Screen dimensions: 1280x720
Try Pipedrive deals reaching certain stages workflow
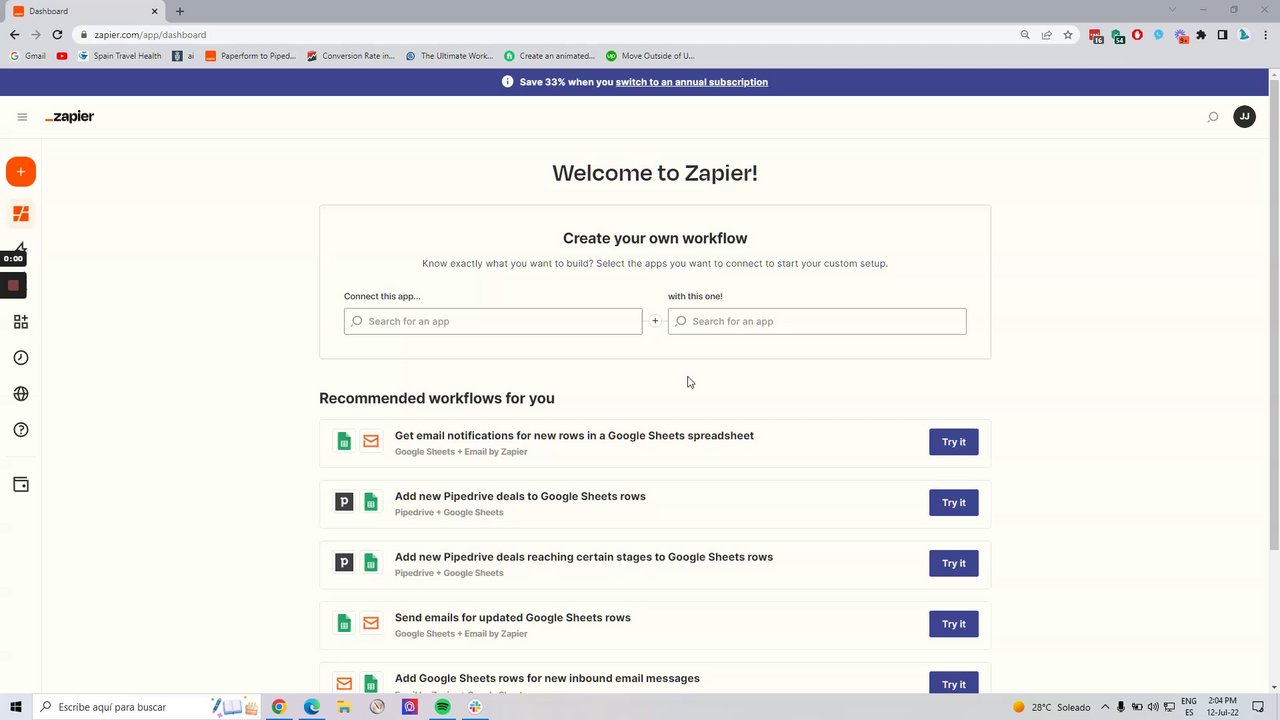click(x=954, y=563)
